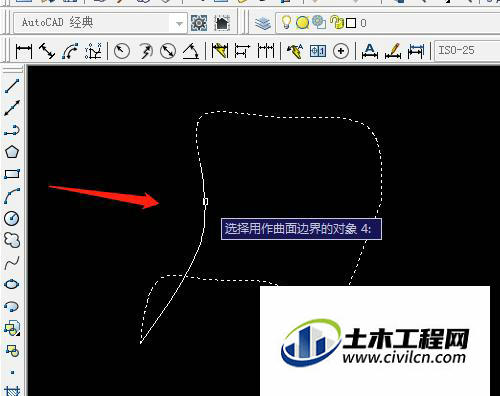500x396 pixels.
Task: Select the Construction Line tool
Action: tap(12, 108)
